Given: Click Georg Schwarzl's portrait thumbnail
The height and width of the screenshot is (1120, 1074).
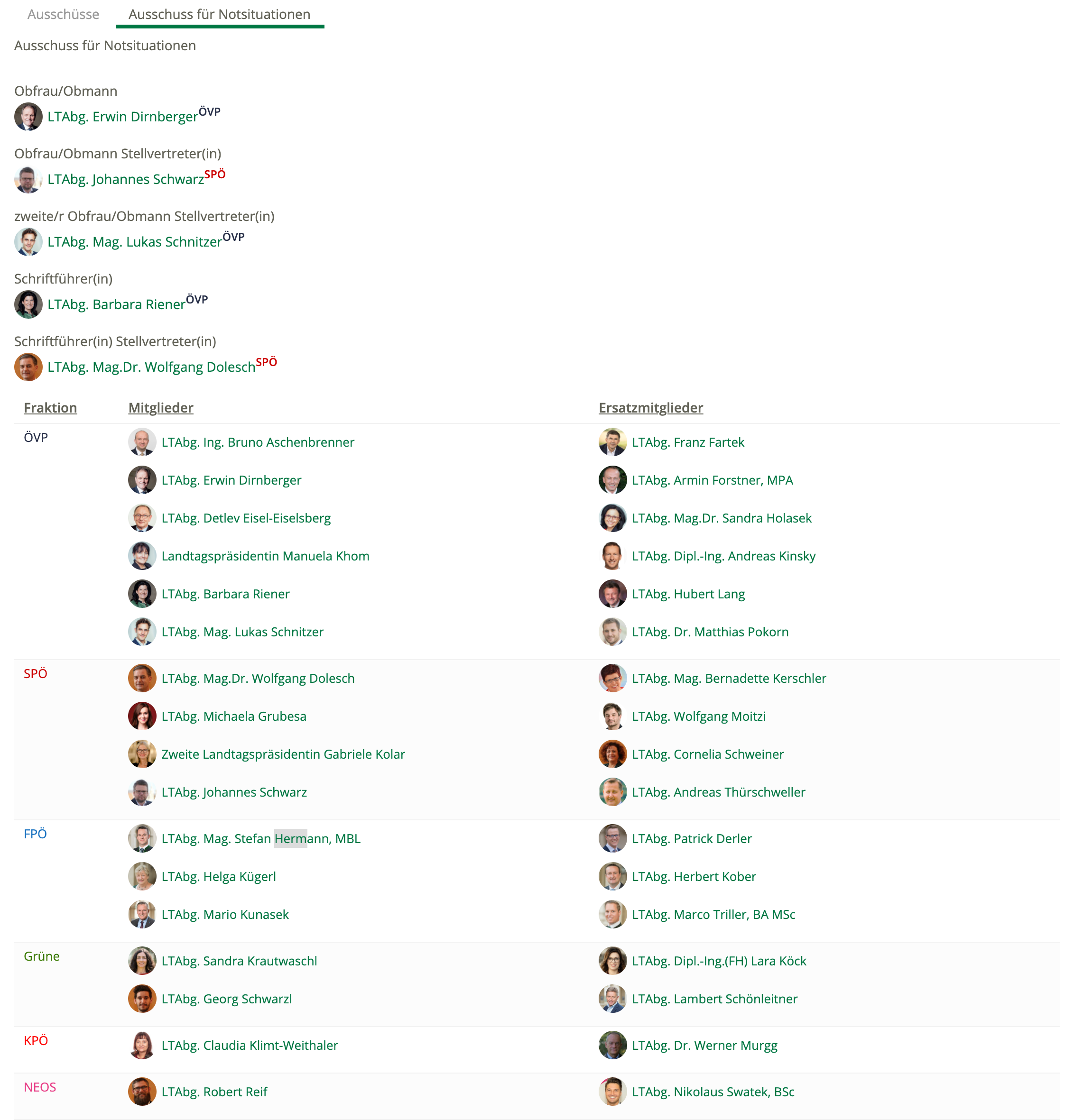Looking at the screenshot, I should click(142, 999).
